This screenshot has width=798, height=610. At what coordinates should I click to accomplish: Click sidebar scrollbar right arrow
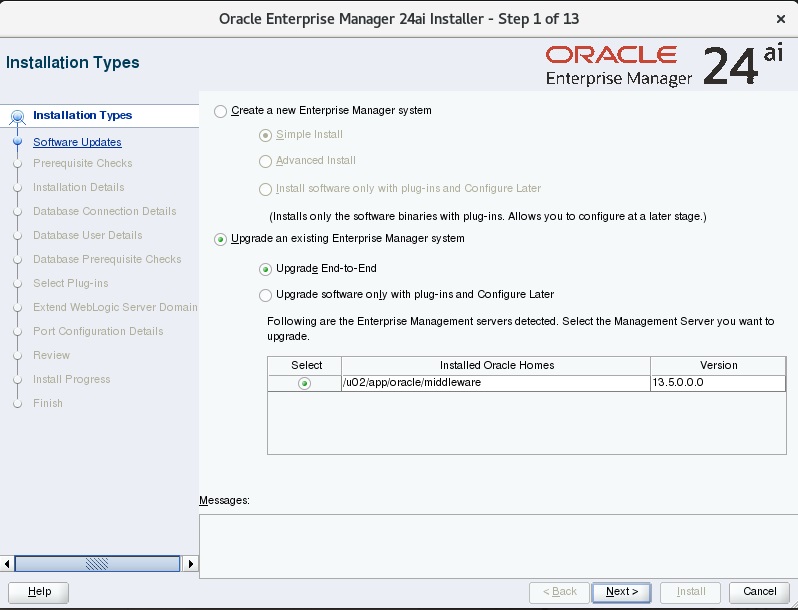pos(190,564)
